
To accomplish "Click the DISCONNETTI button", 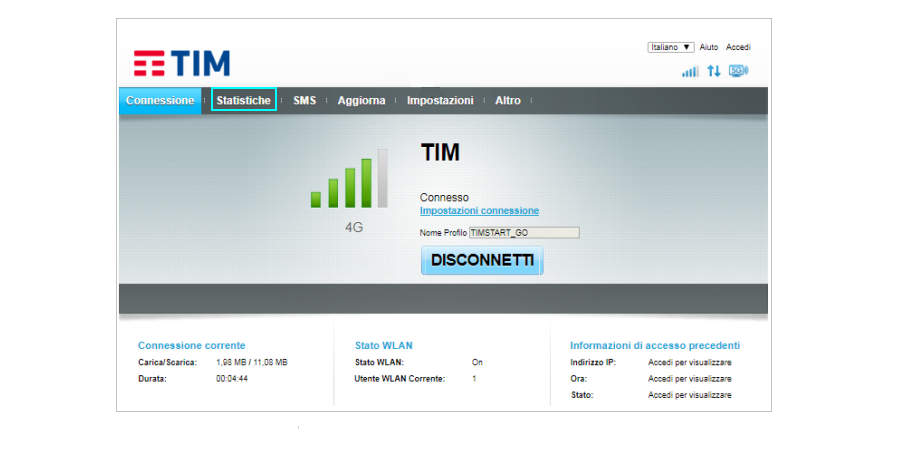I will (482, 261).
